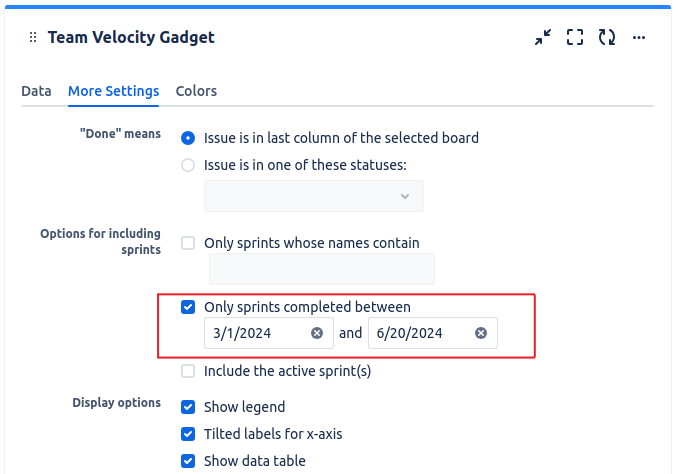Uncheck 'Only sprints completed between'
The height and width of the screenshot is (474, 682).
(x=188, y=307)
